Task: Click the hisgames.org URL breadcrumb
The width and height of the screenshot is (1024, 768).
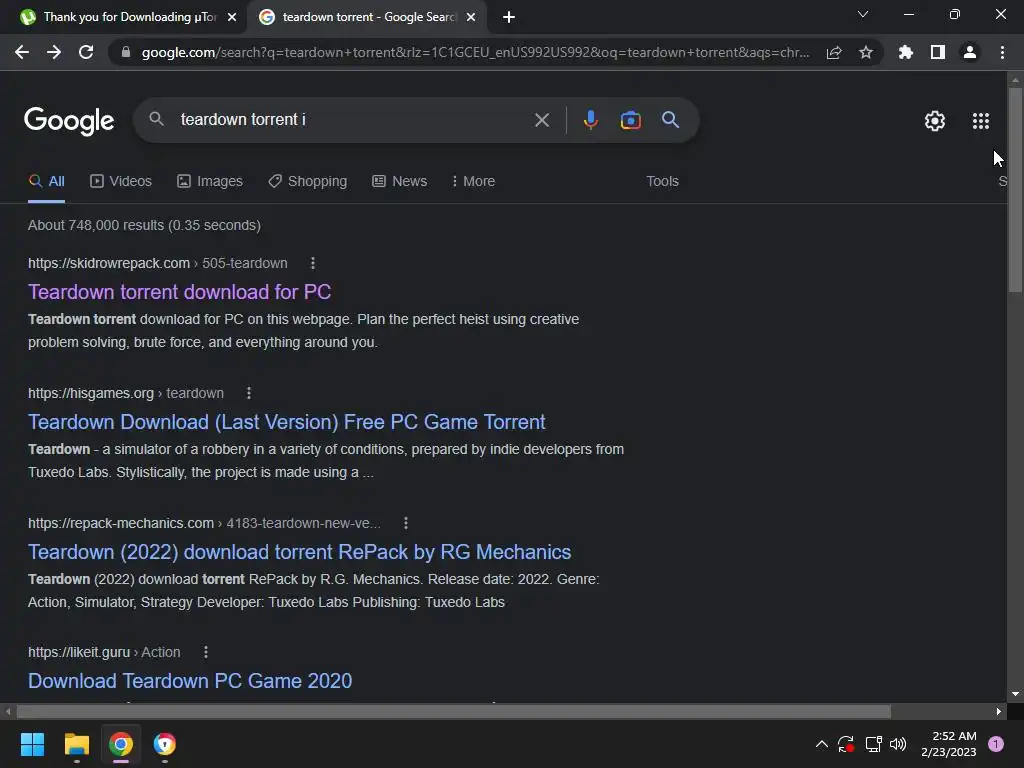Action: [125, 393]
